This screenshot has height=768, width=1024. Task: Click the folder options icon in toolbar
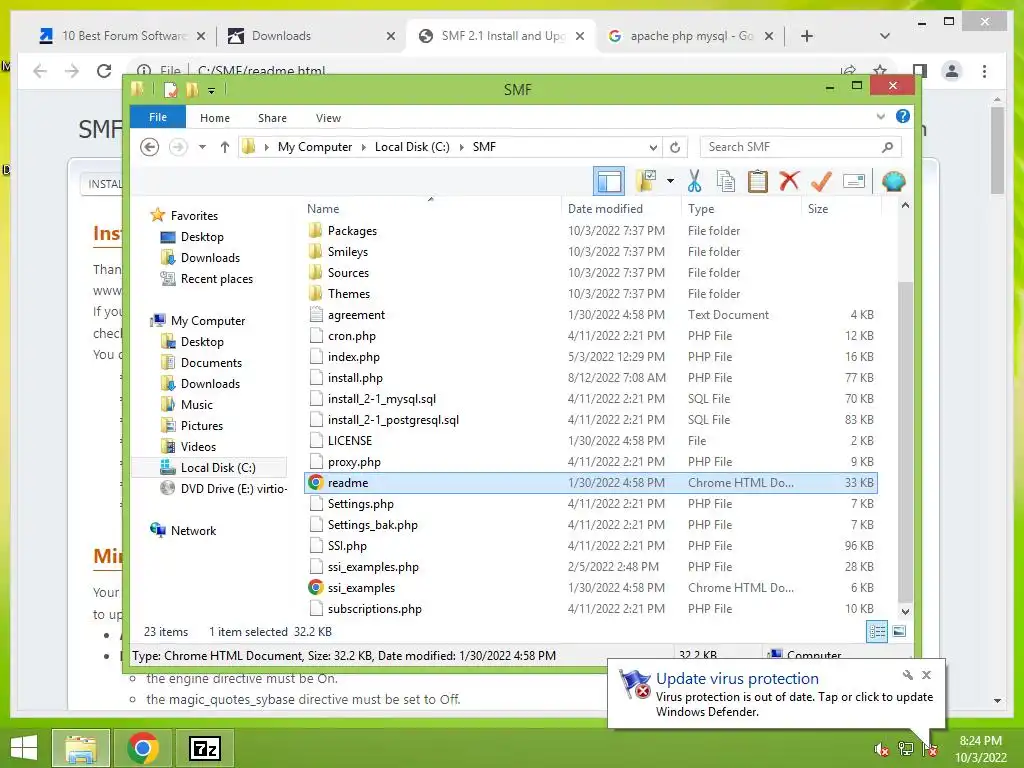tap(646, 181)
